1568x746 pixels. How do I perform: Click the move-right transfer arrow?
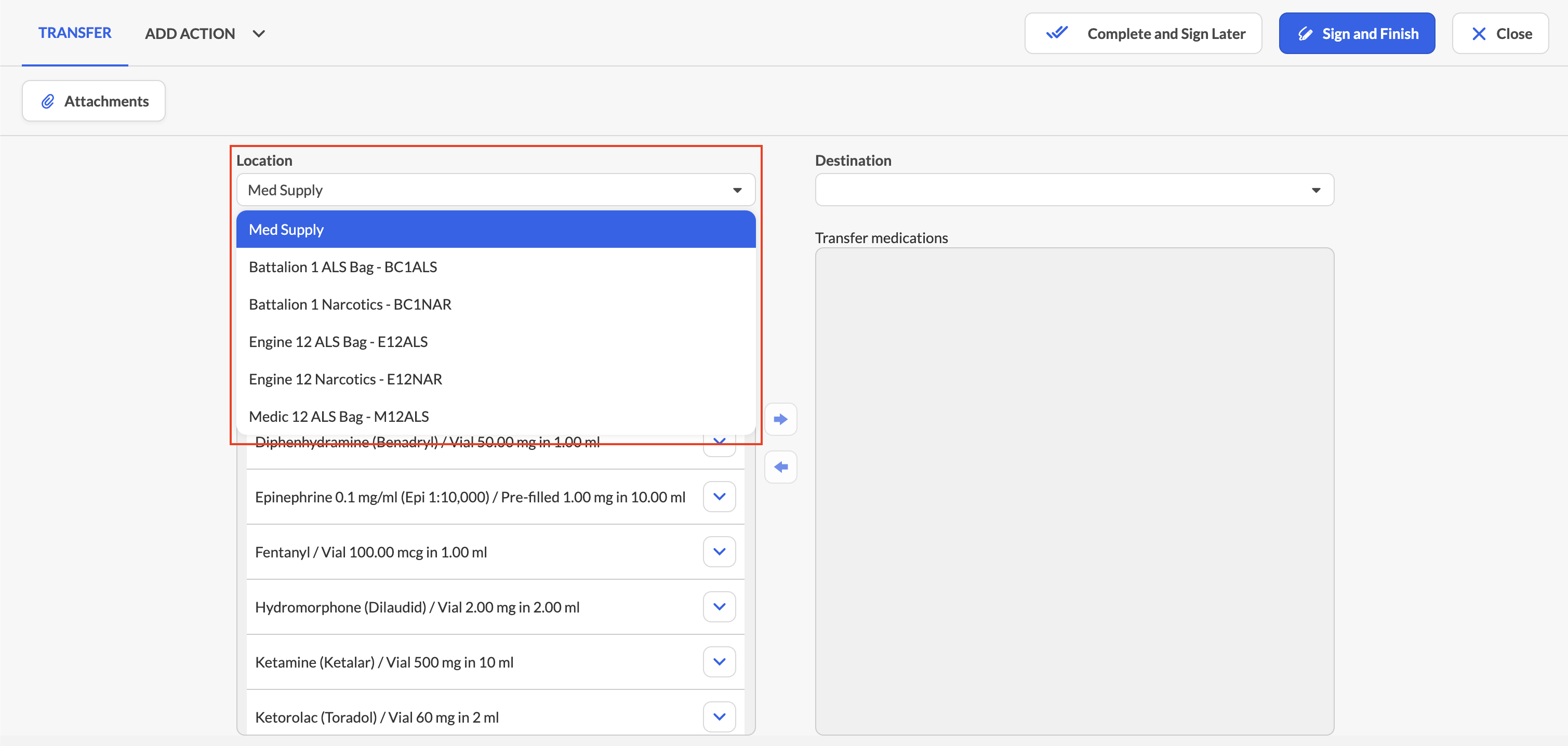(x=780, y=419)
